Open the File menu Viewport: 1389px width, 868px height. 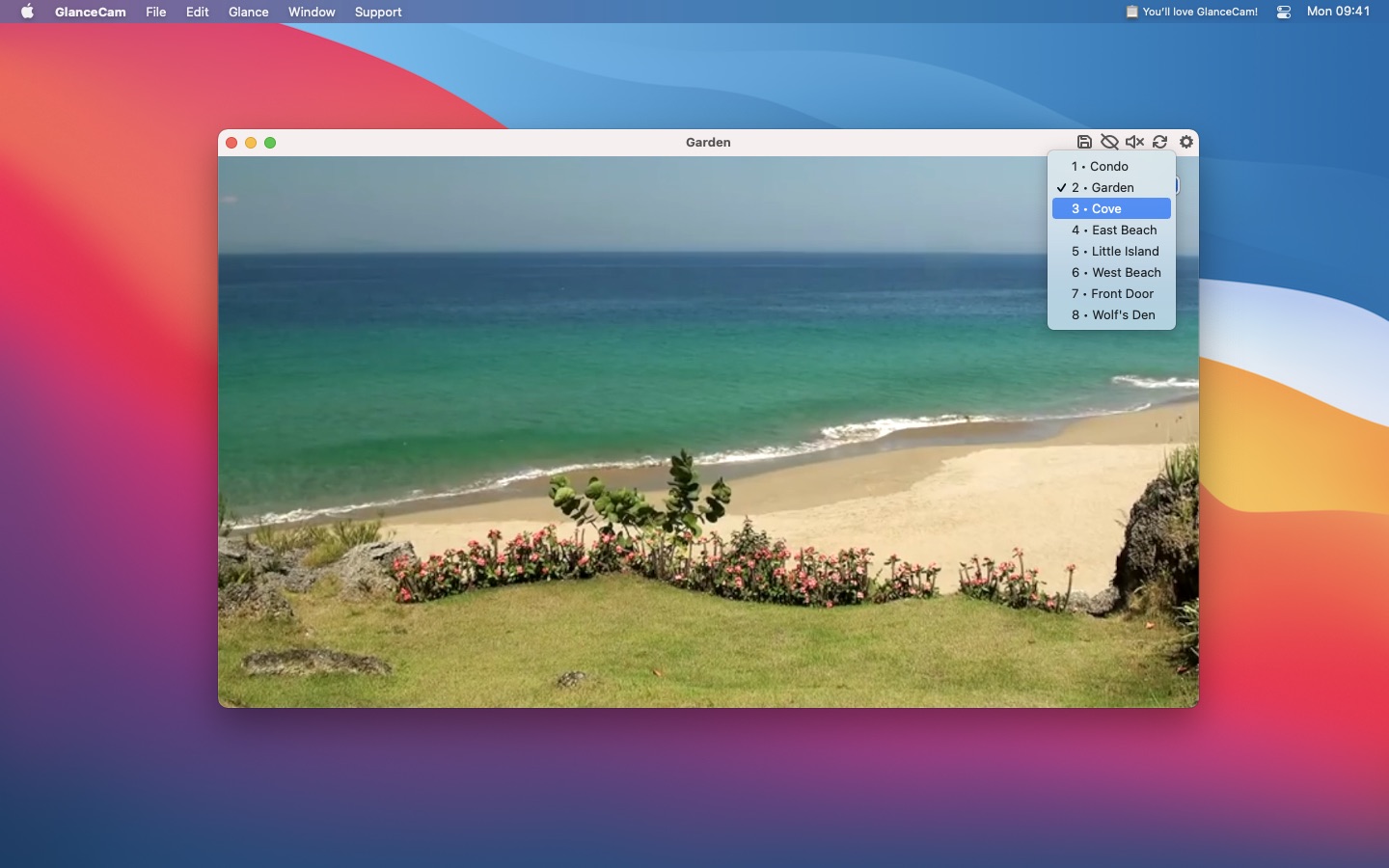[156, 12]
